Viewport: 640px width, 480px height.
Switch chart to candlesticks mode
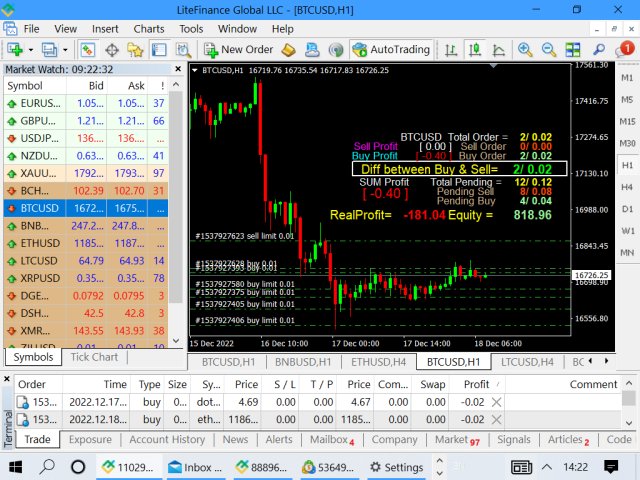click(475, 50)
